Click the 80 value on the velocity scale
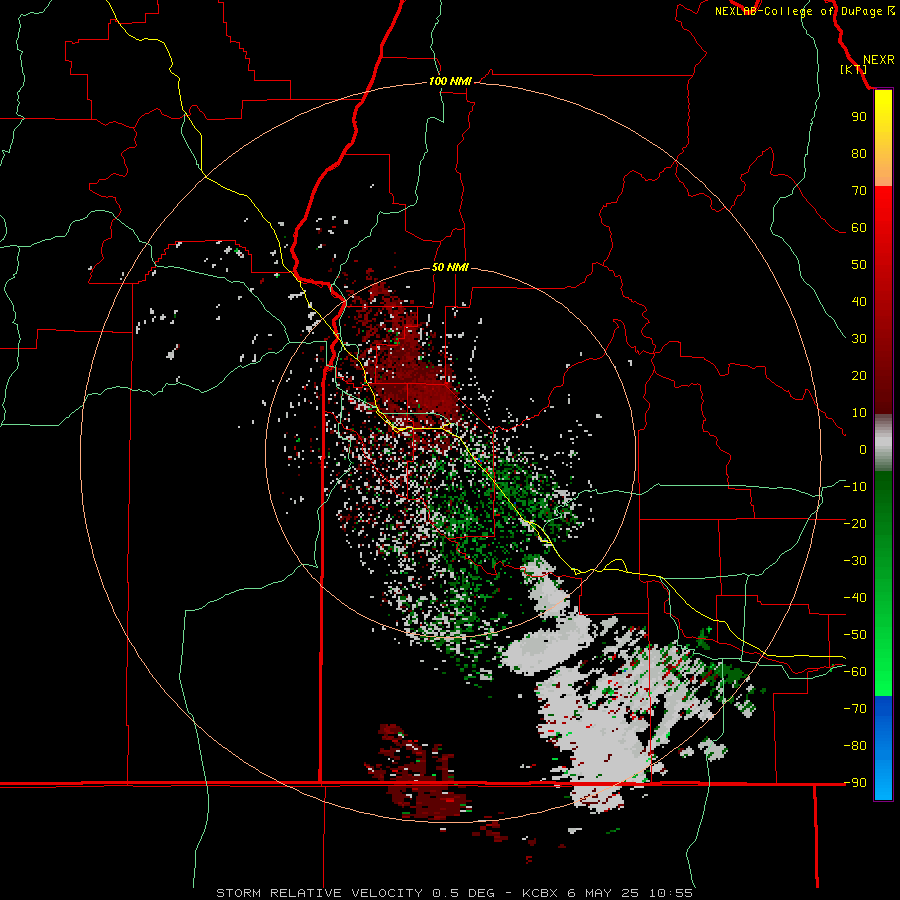The image size is (900, 900). pyautogui.click(x=859, y=154)
